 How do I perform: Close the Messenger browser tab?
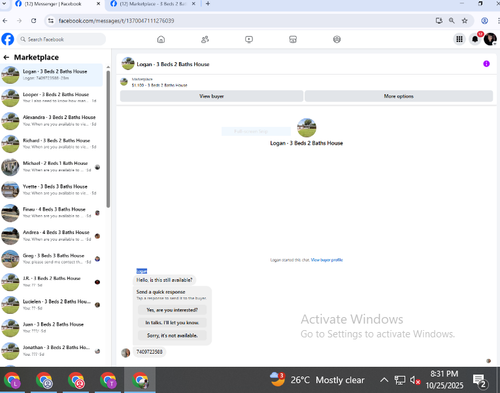98,4
